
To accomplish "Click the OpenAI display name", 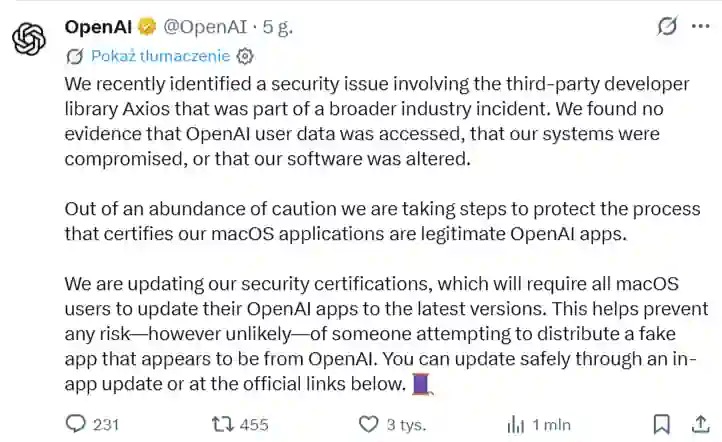I will pyautogui.click(x=98, y=27).
